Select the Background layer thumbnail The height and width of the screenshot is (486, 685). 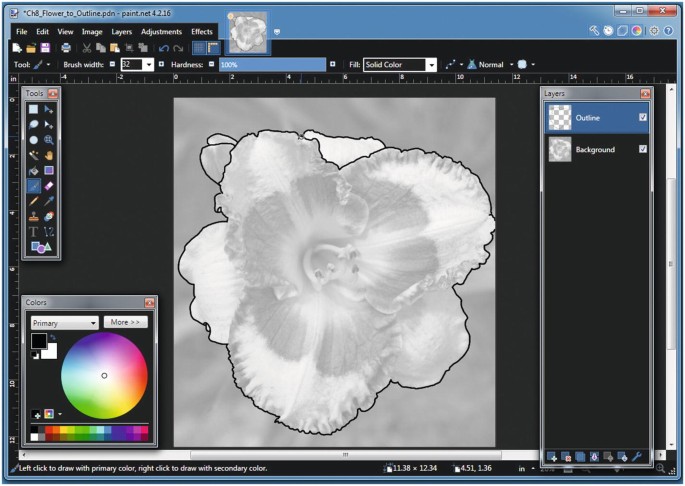tap(560, 149)
